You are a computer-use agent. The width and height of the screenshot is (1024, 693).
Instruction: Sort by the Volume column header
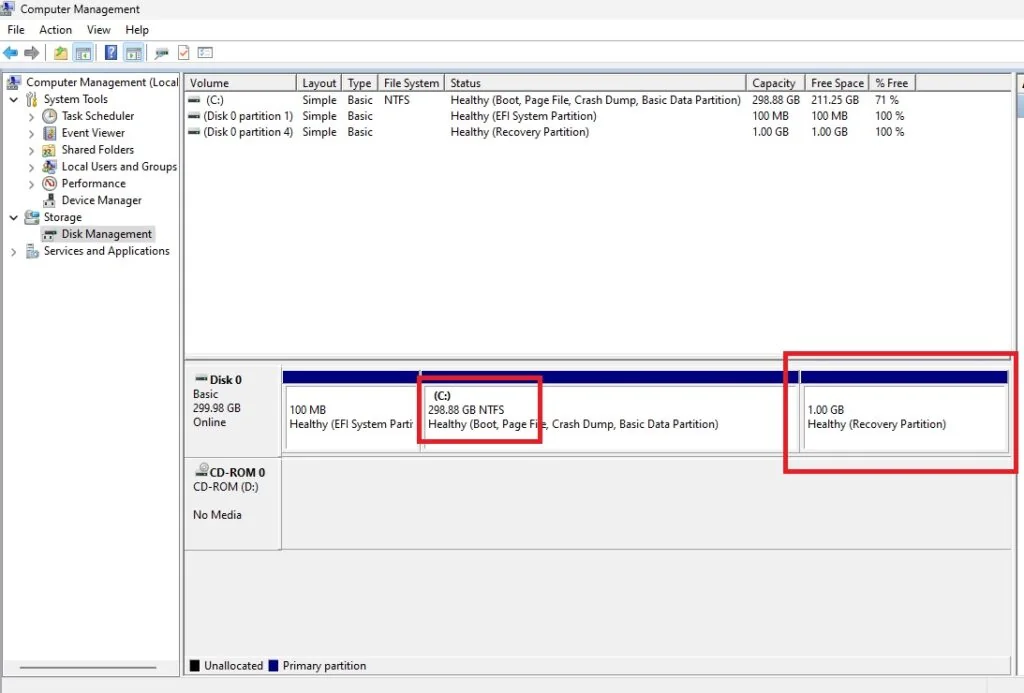tap(240, 83)
